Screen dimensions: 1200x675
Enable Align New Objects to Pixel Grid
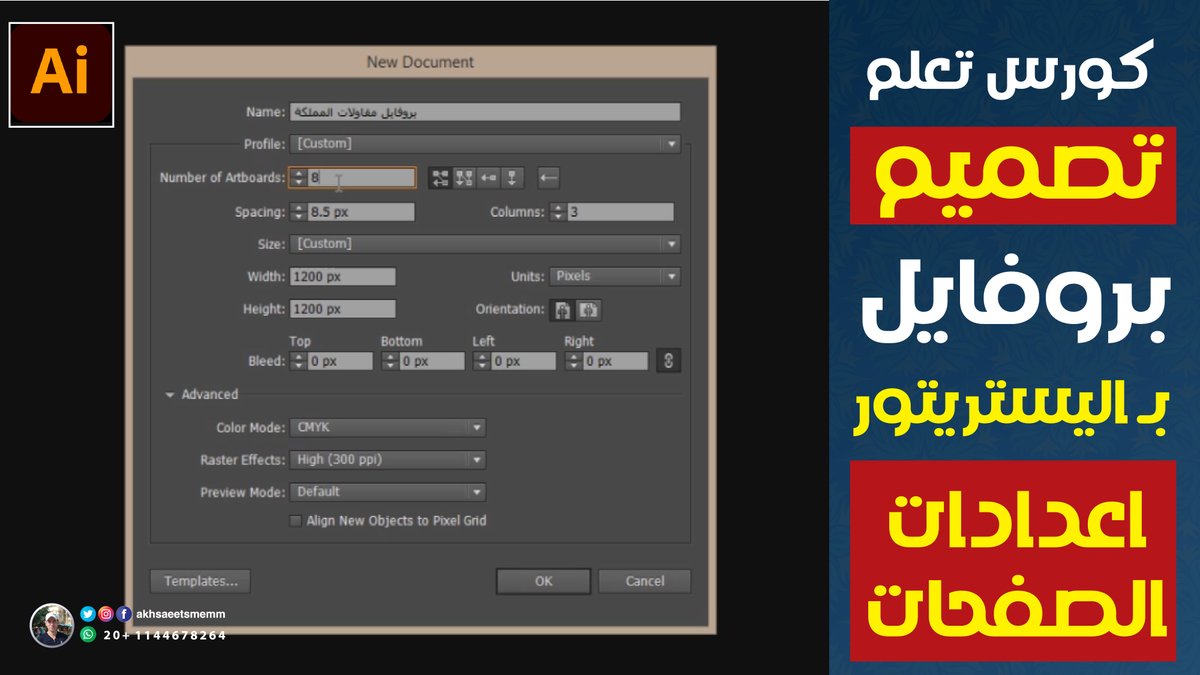(x=295, y=520)
